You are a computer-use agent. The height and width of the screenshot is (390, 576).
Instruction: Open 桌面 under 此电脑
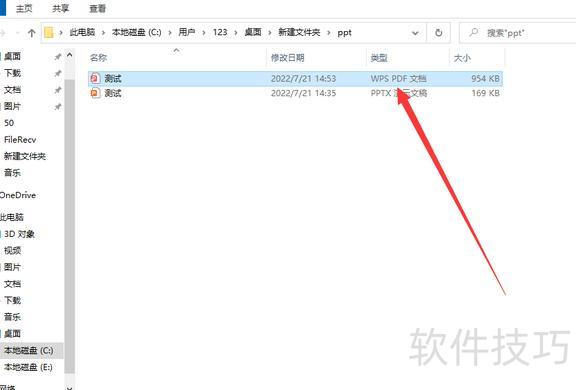coord(12,334)
